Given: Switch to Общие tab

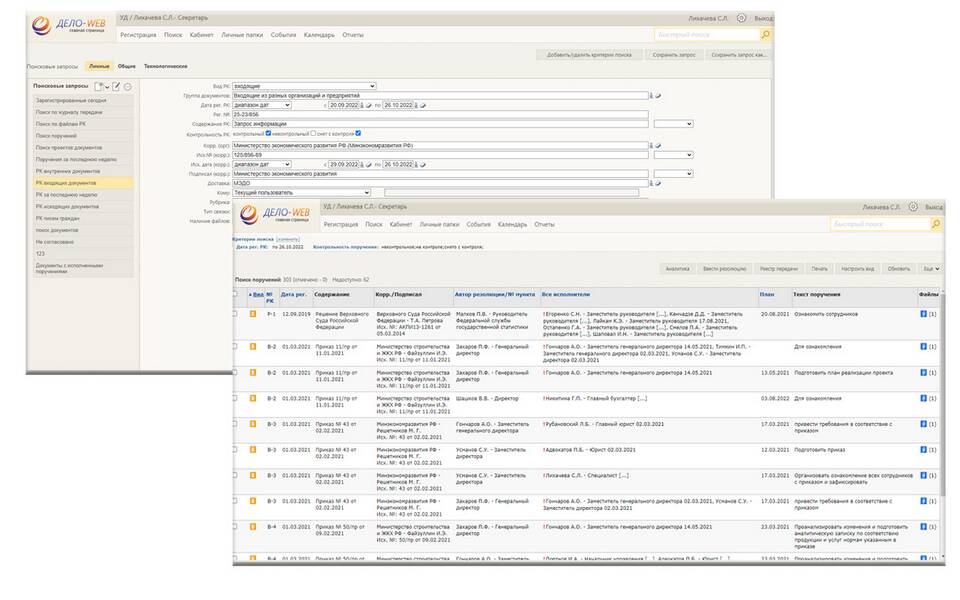Looking at the screenshot, I should (x=127, y=66).
